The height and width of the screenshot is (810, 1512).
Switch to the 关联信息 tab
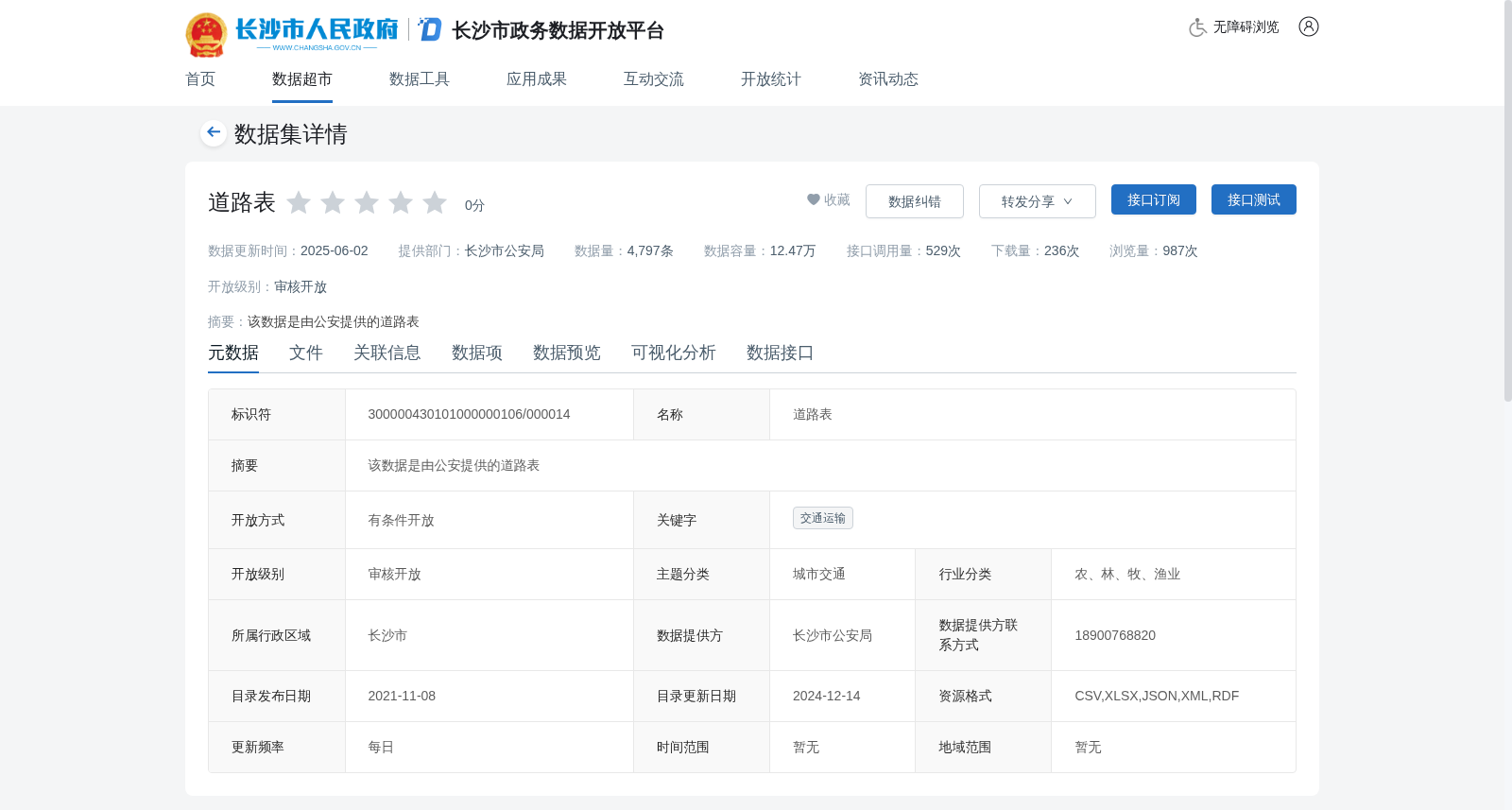click(387, 353)
